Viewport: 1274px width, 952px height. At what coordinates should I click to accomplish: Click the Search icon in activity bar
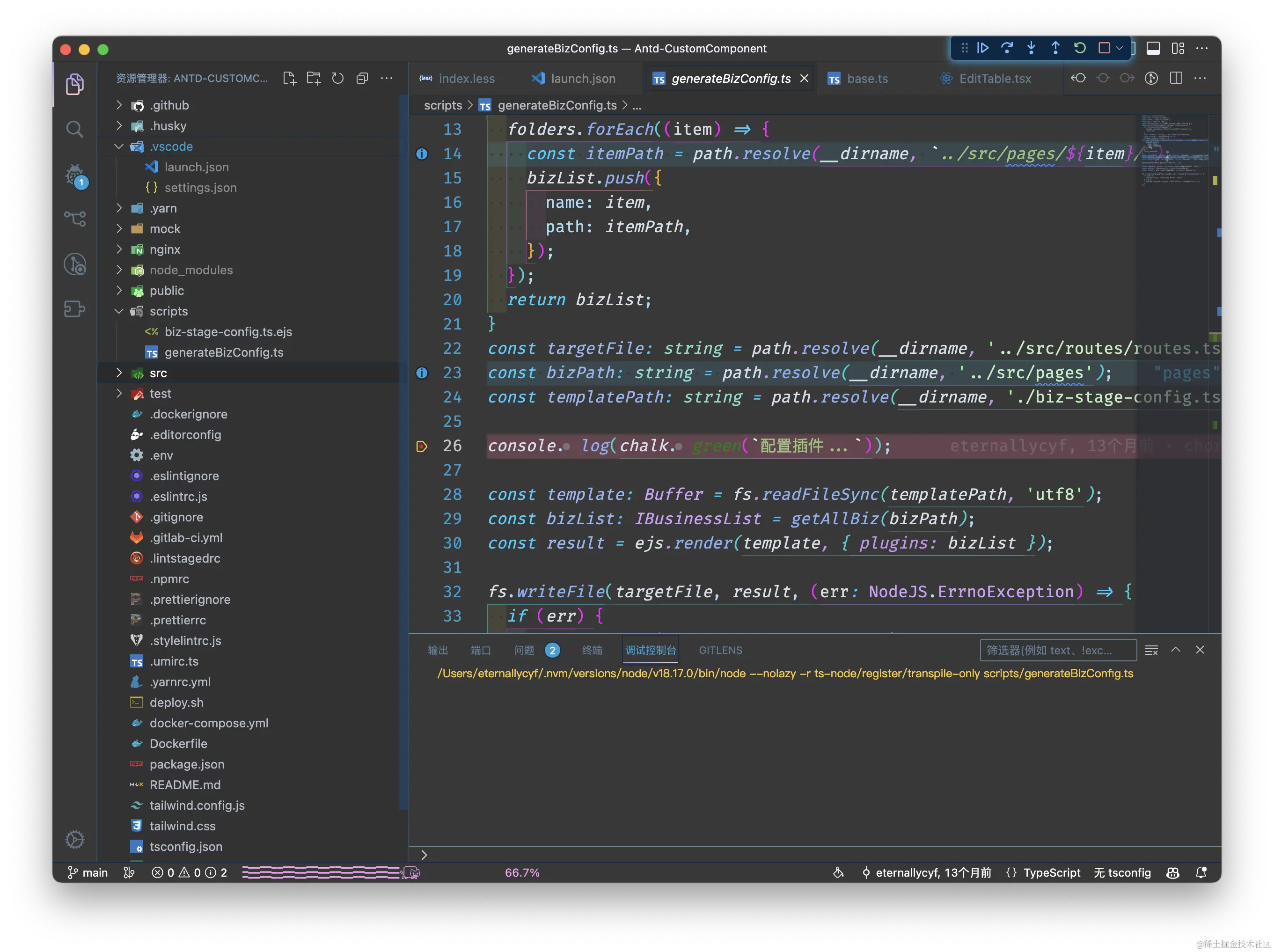pos(75,128)
